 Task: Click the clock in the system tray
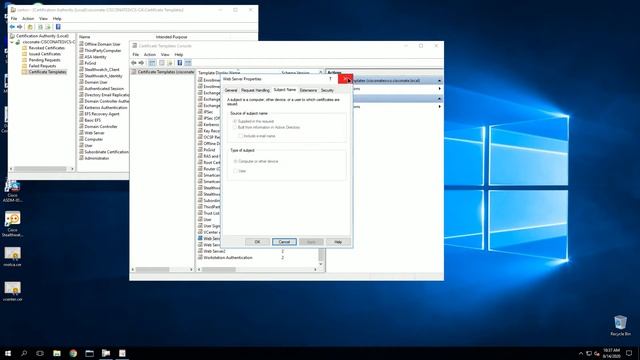click(611, 353)
